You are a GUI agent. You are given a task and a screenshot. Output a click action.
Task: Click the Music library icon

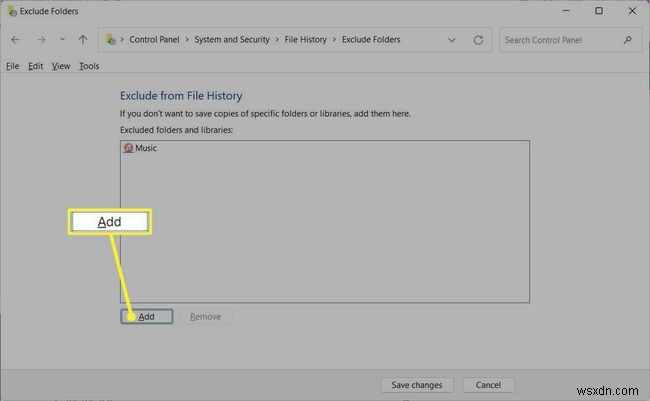[x=129, y=148]
